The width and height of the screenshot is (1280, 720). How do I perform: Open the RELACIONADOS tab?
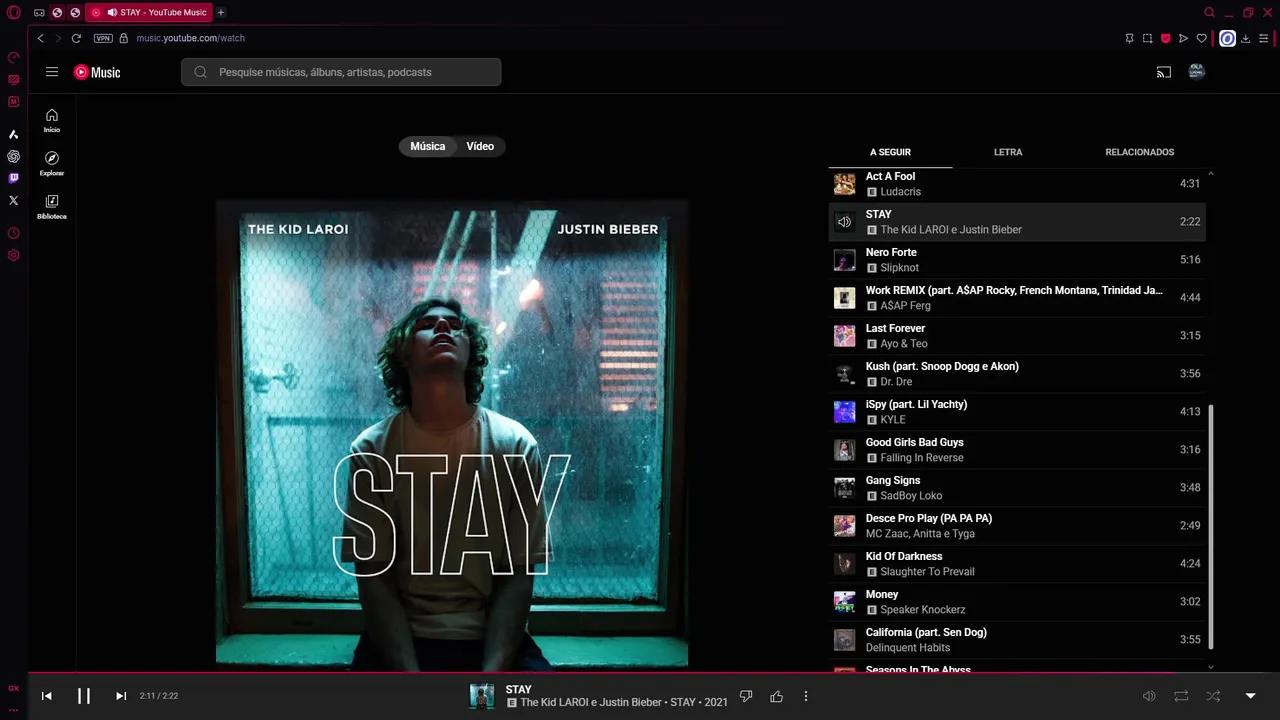coord(1140,152)
